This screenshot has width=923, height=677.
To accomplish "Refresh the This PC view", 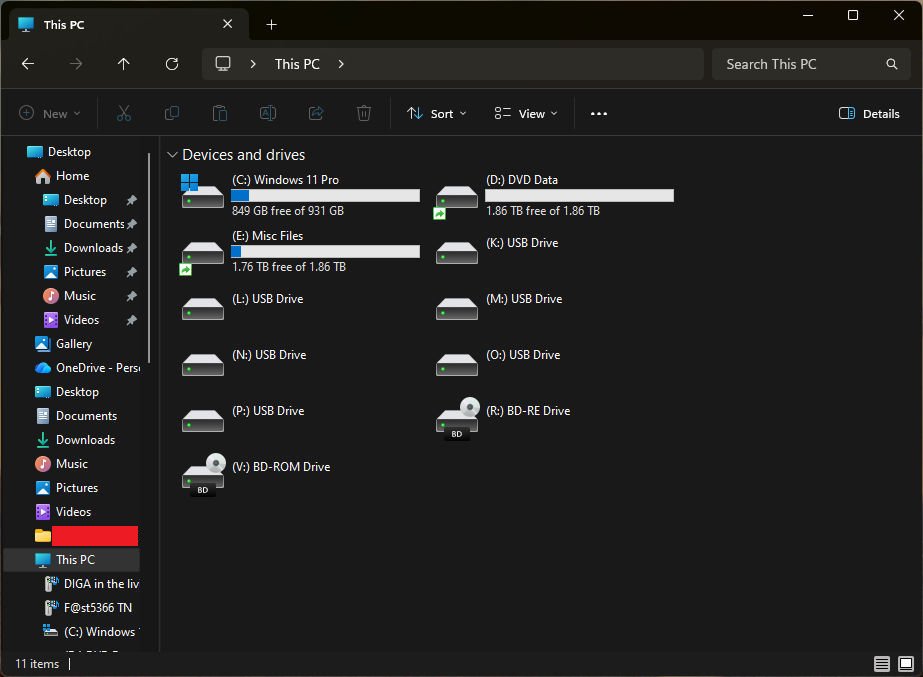I will click(x=172, y=64).
